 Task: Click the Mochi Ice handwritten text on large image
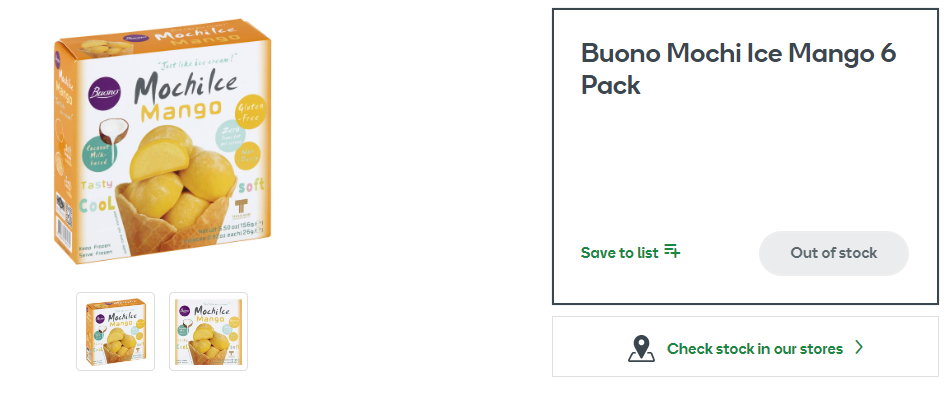tap(185, 86)
